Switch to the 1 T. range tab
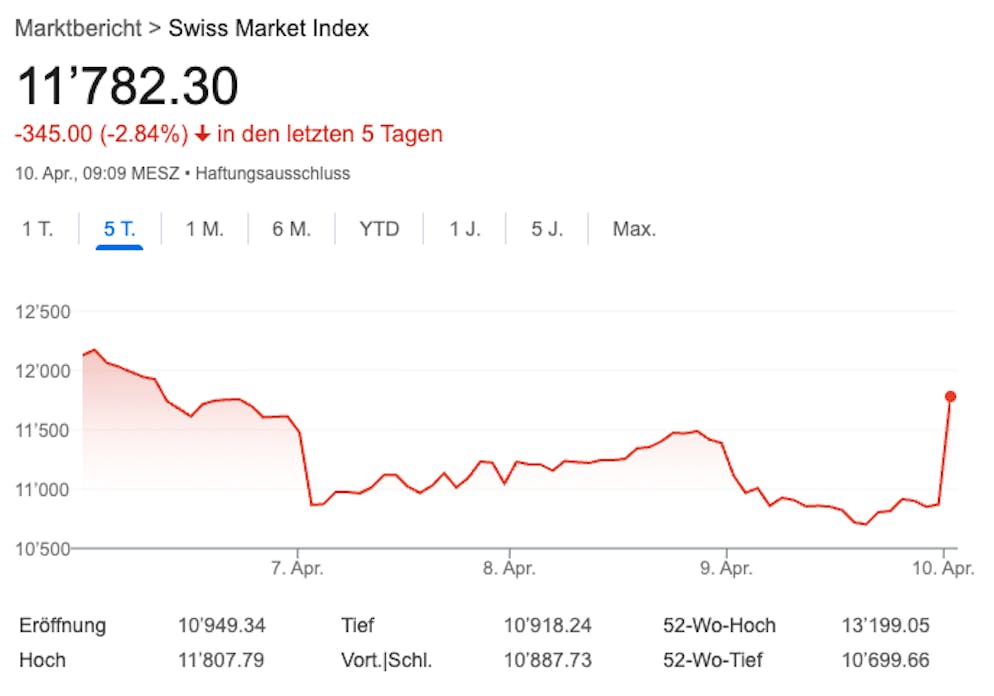 (38, 229)
